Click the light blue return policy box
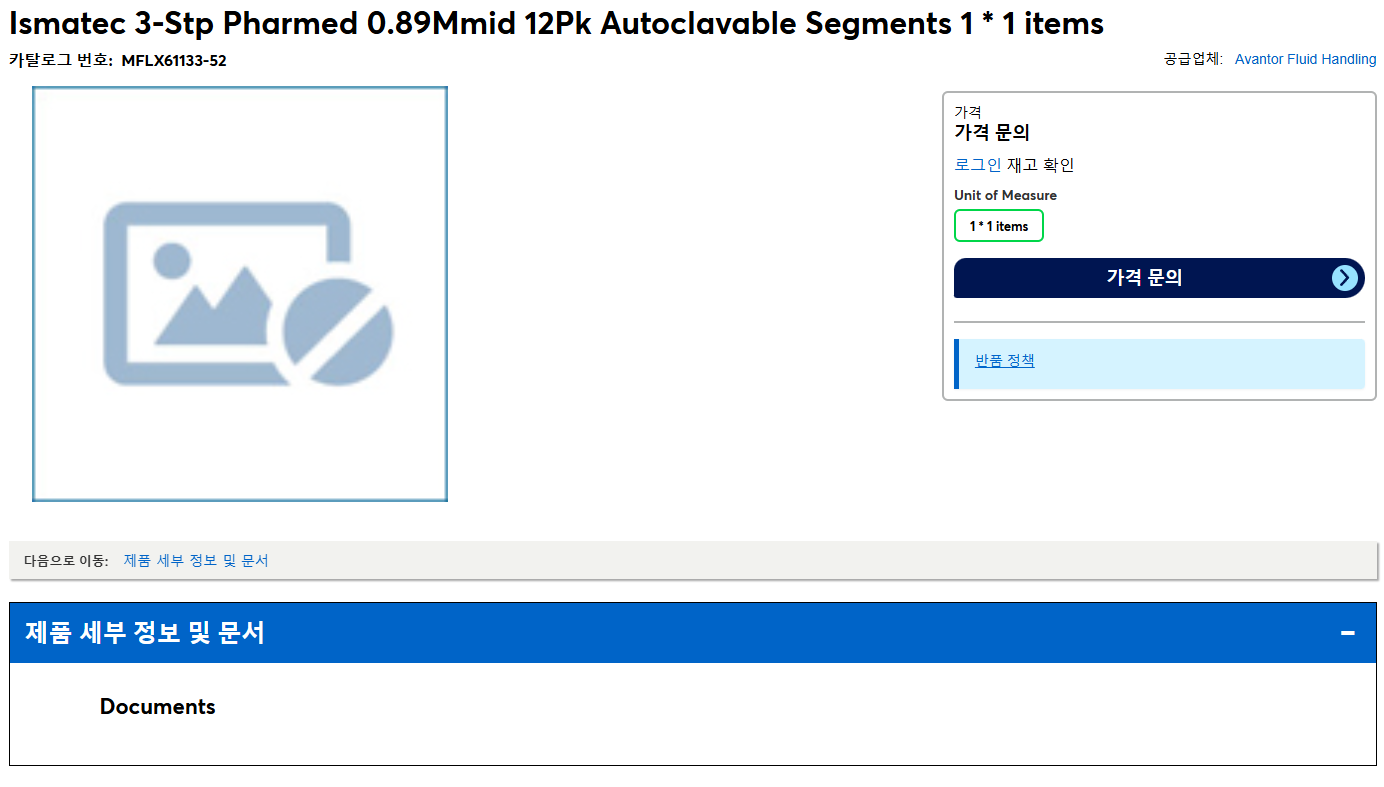This screenshot has height=787, width=1384. click(1159, 364)
